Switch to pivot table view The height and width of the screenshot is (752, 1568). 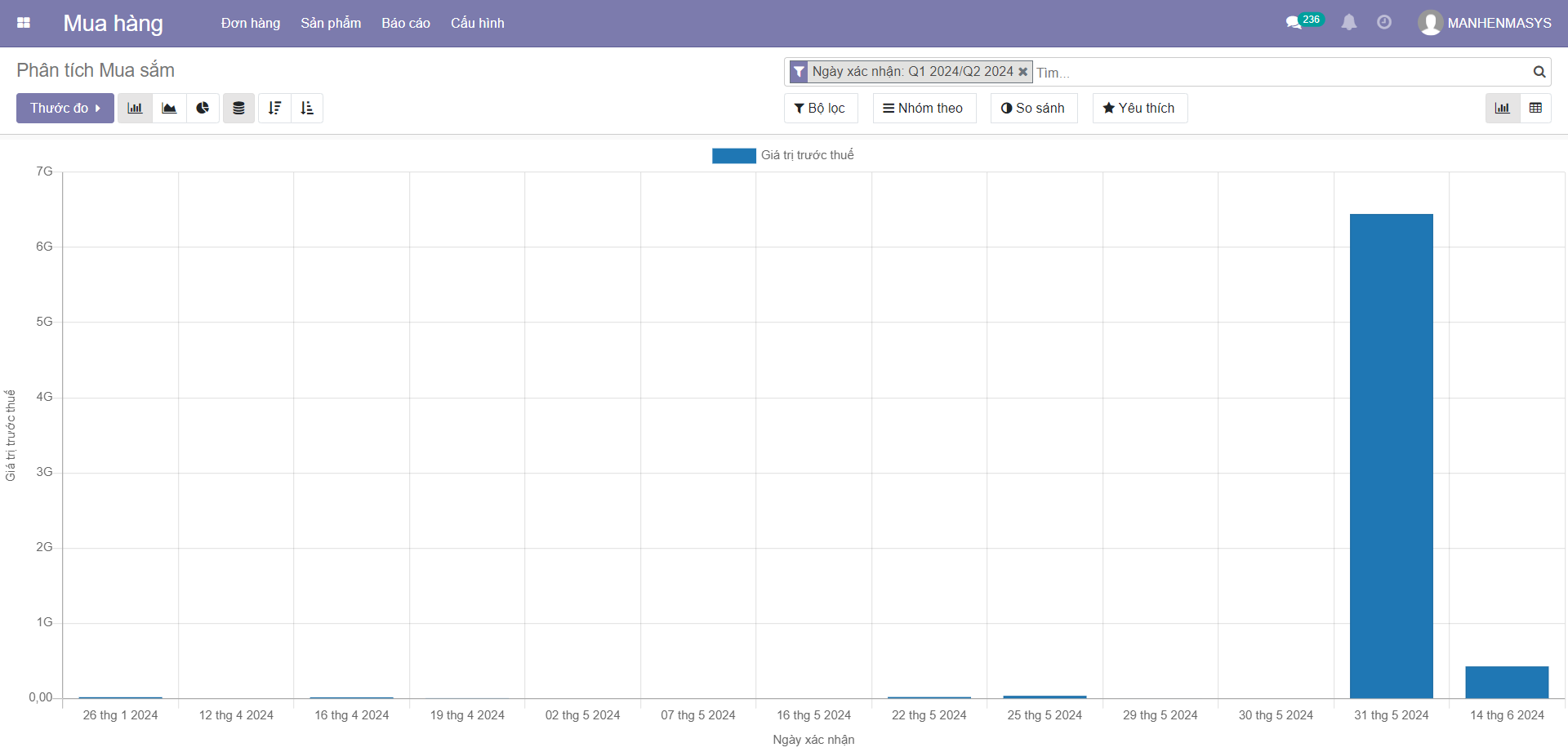(x=1535, y=108)
